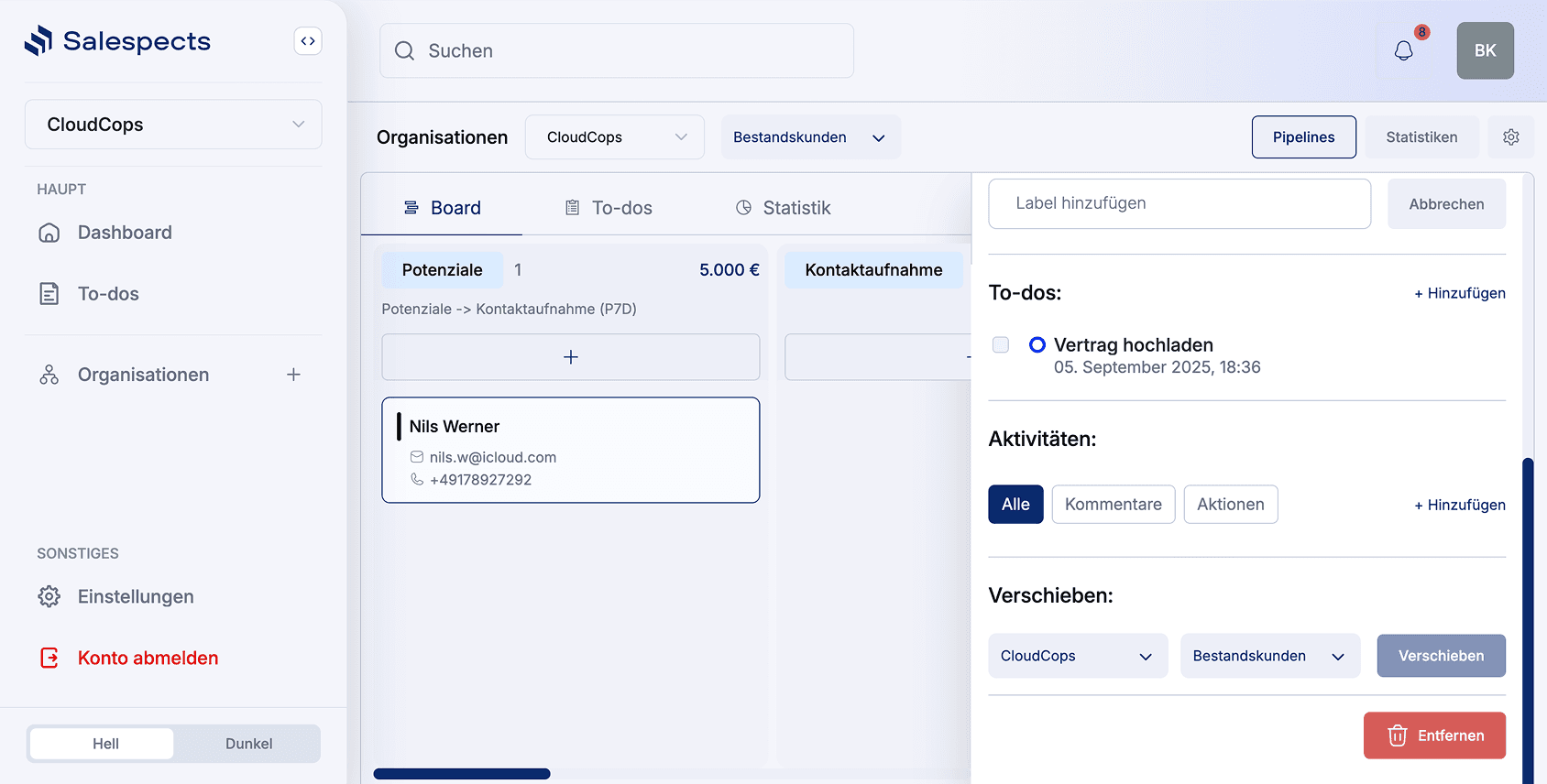Open the Bestandskunden dropdown under Verschieben

tap(1267, 656)
